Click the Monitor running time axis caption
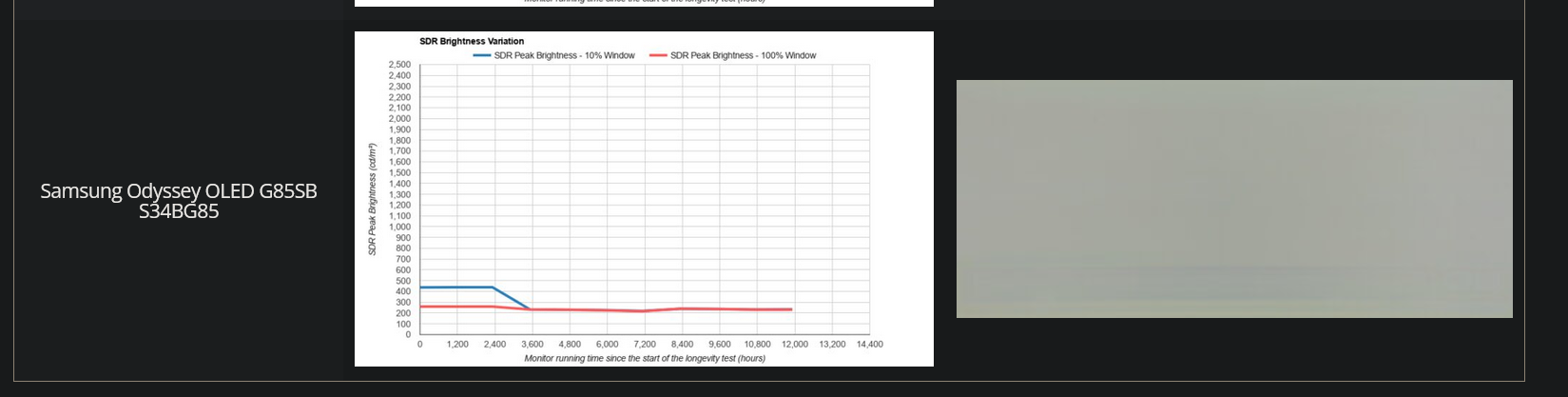This screenshot has height=397, width=1568. click(645, 359)
